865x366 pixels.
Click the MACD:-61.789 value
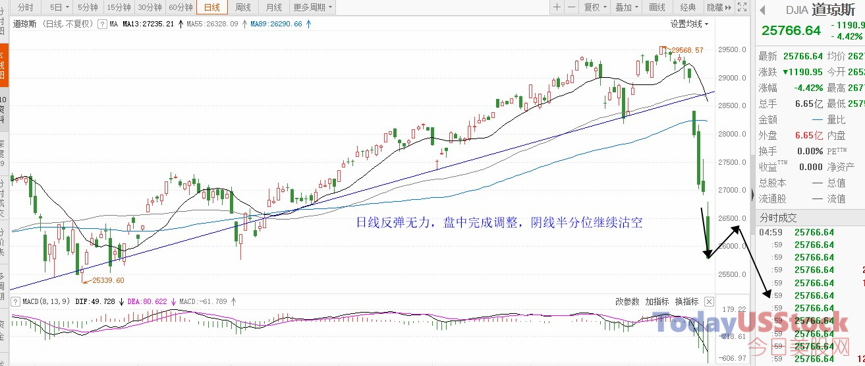[x=204, y=302]
